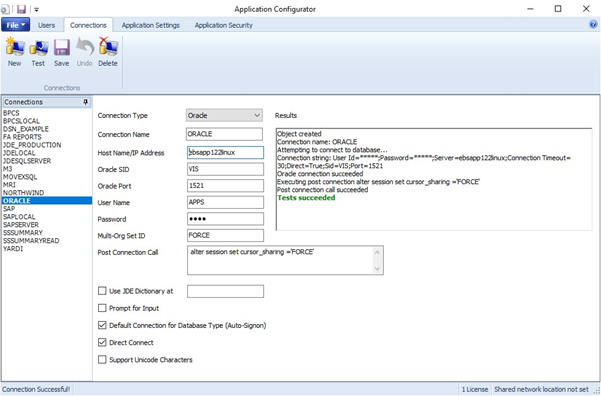601x396 pixels.
Task: Uncheck Direct Connect checkbox
Action: (x=102, y=342)
